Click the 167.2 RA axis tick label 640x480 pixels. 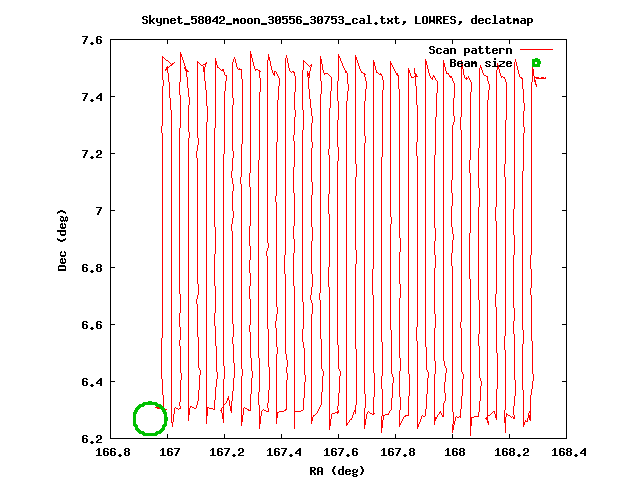[x=227, y=452]
